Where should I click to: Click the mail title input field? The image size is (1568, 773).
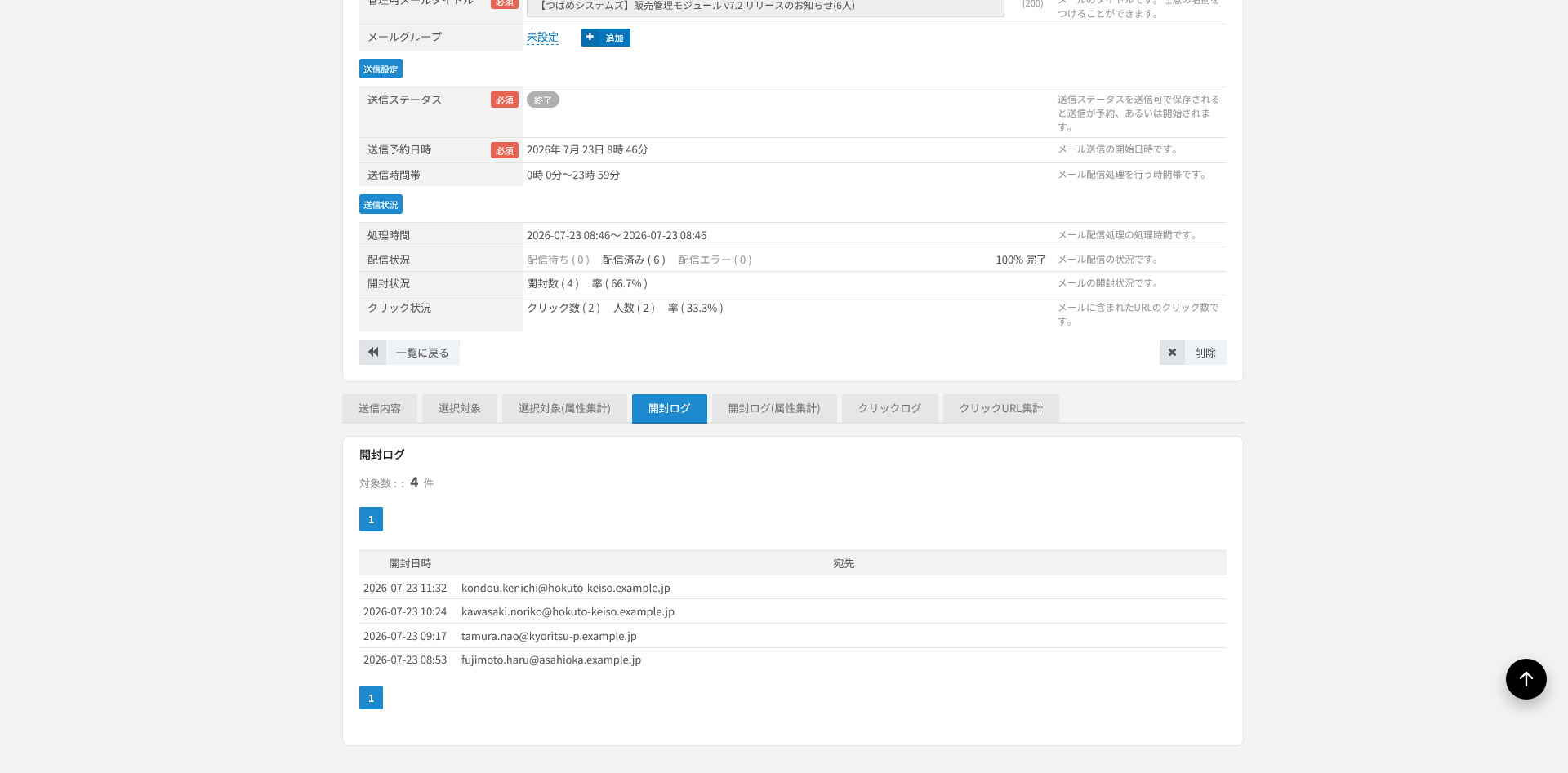765,7
